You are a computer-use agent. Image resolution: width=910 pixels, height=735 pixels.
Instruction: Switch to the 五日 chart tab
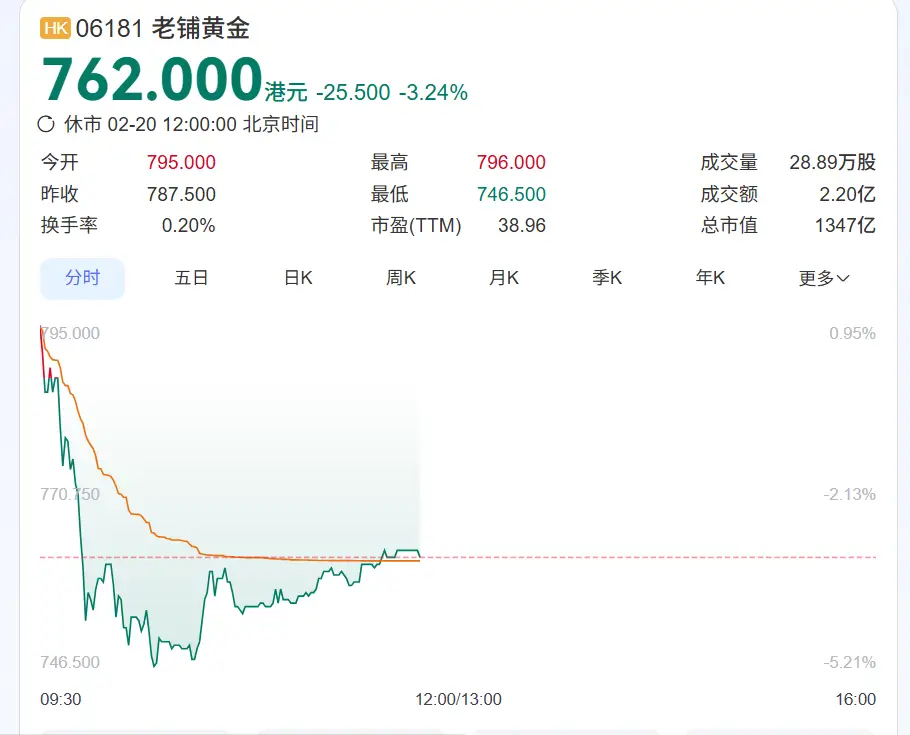[191, 278]
